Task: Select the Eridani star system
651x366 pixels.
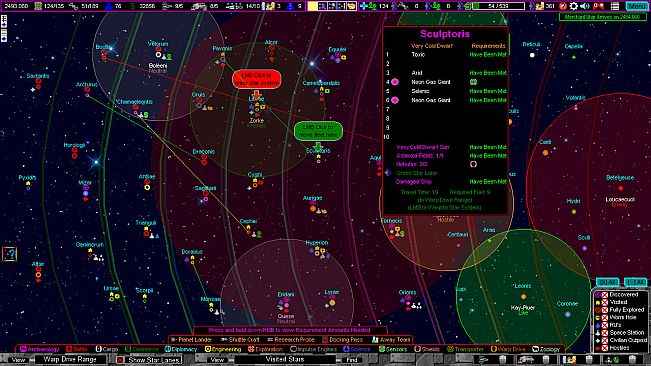Action: coord(286,304)
